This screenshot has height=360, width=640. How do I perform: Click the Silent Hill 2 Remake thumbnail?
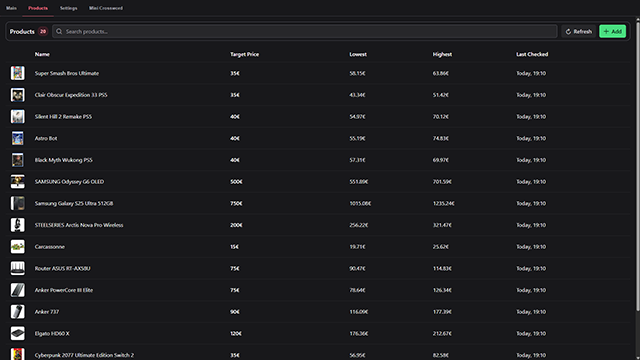18,116
